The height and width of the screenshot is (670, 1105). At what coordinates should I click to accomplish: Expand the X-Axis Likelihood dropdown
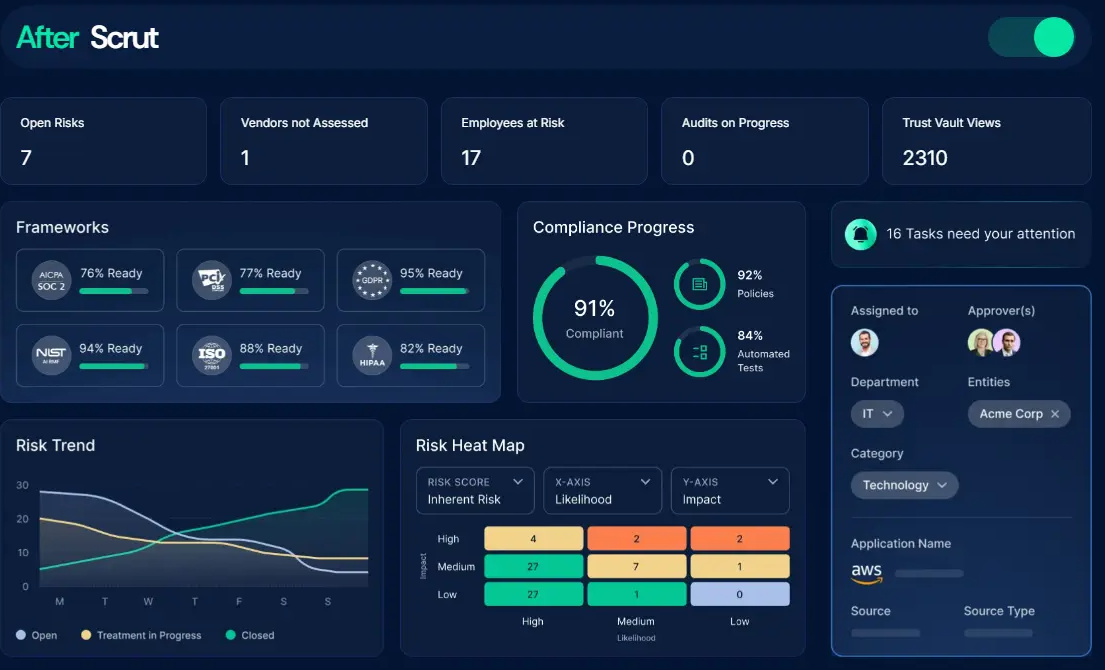[602, 491]
